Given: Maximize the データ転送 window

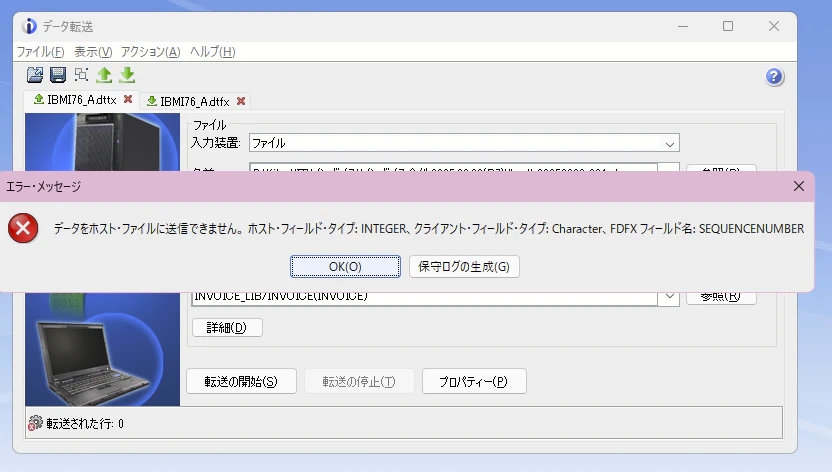Looking at the screenshot, I should (x=728, y=26).
